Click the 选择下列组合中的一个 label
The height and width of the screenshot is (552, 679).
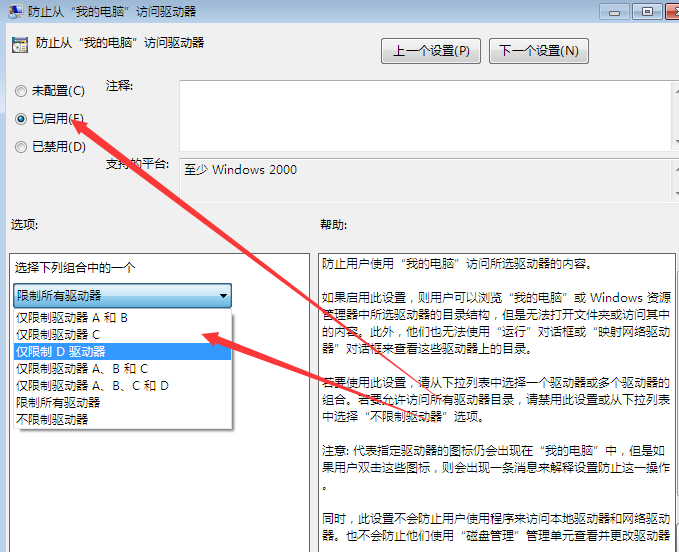(75, 268)
